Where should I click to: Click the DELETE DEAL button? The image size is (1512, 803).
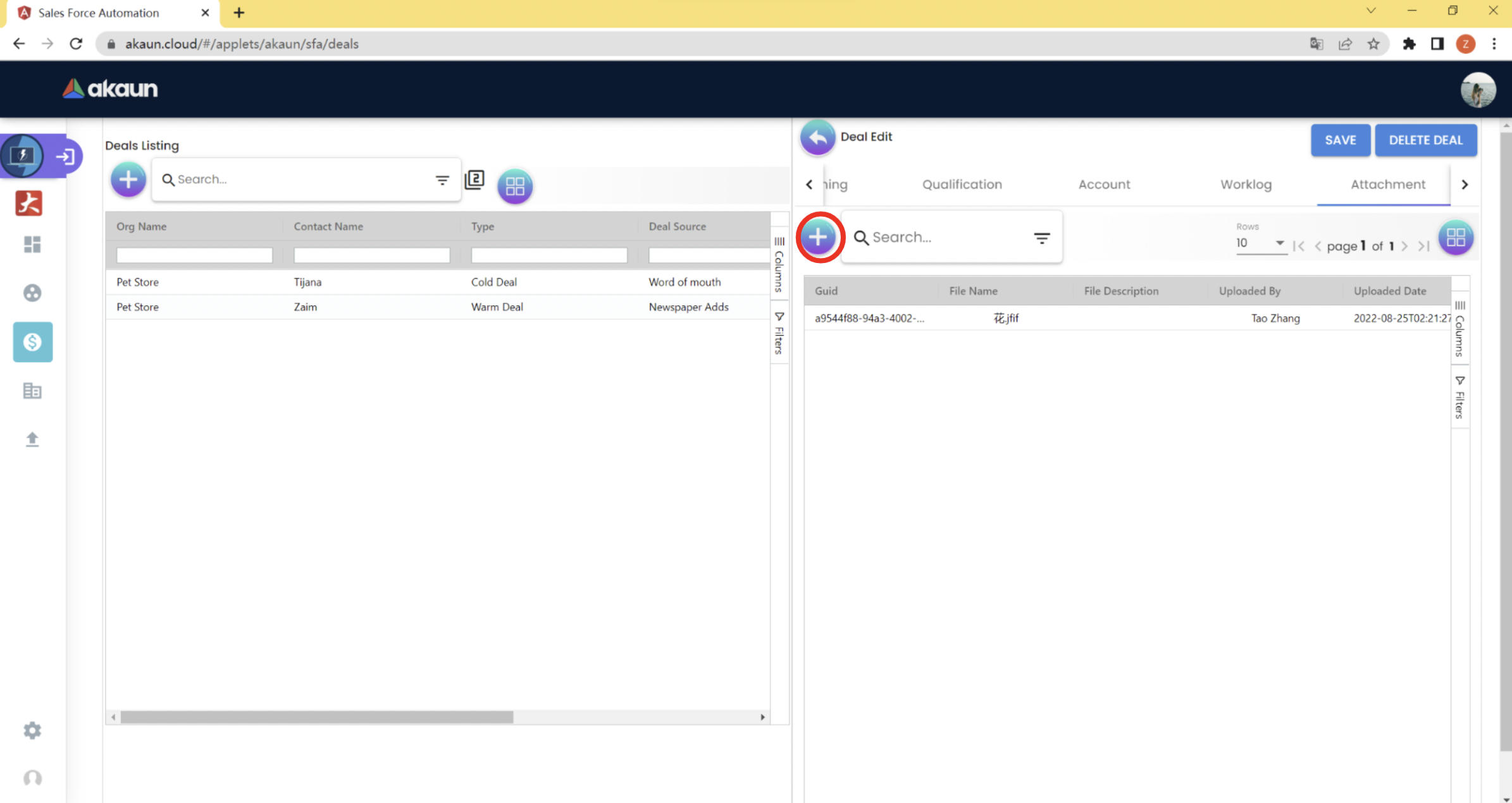(1425, 140)
